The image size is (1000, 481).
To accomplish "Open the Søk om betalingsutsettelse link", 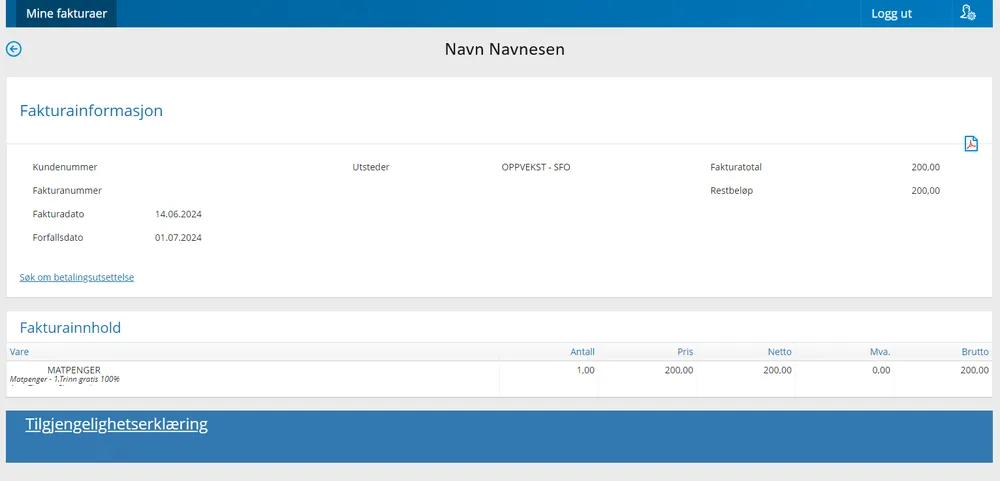I will point(77,277).
